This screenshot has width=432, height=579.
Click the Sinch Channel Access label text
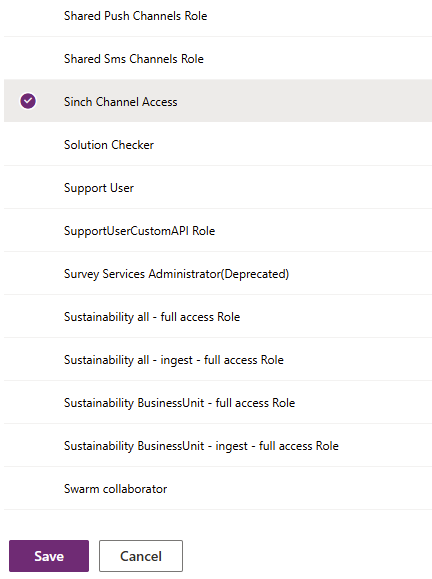[120, 102]
